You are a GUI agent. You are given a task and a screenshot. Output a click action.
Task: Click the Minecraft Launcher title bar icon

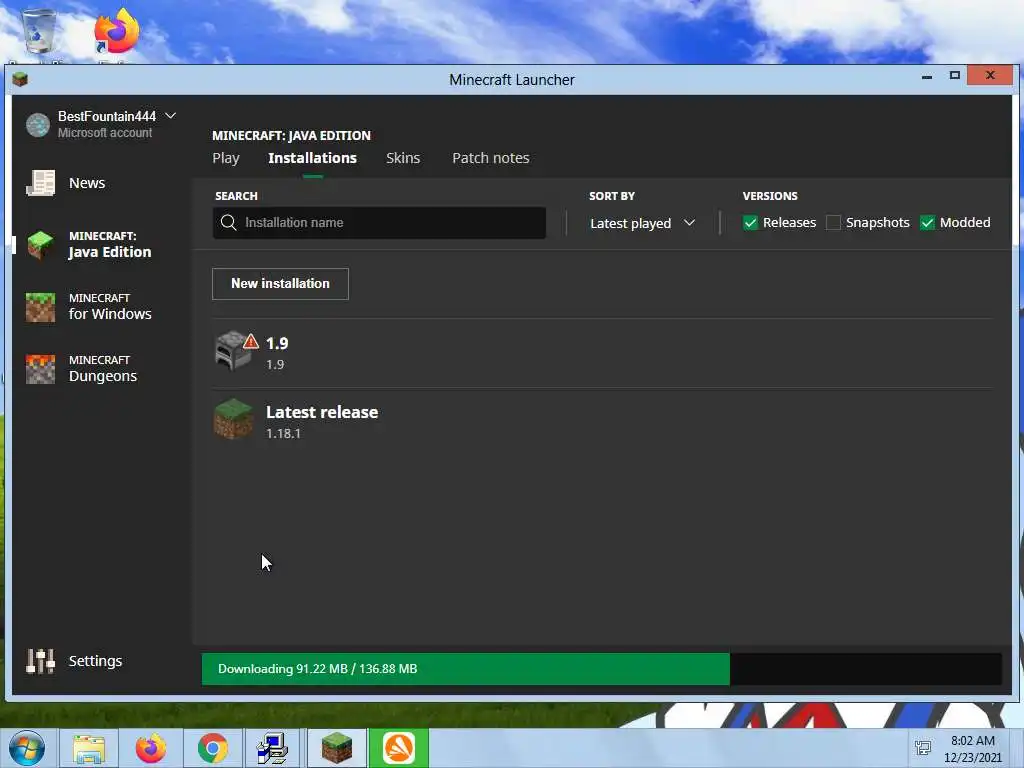coord(20,80)
